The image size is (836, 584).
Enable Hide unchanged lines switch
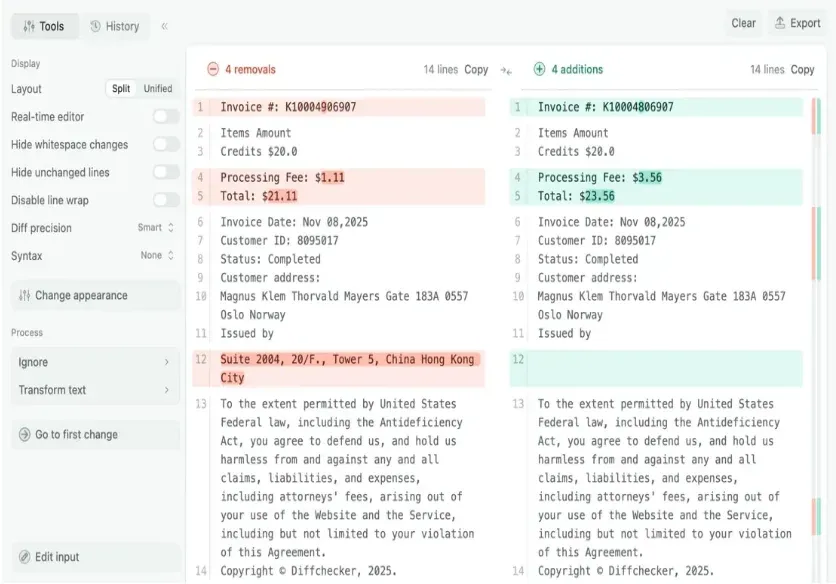166,172
